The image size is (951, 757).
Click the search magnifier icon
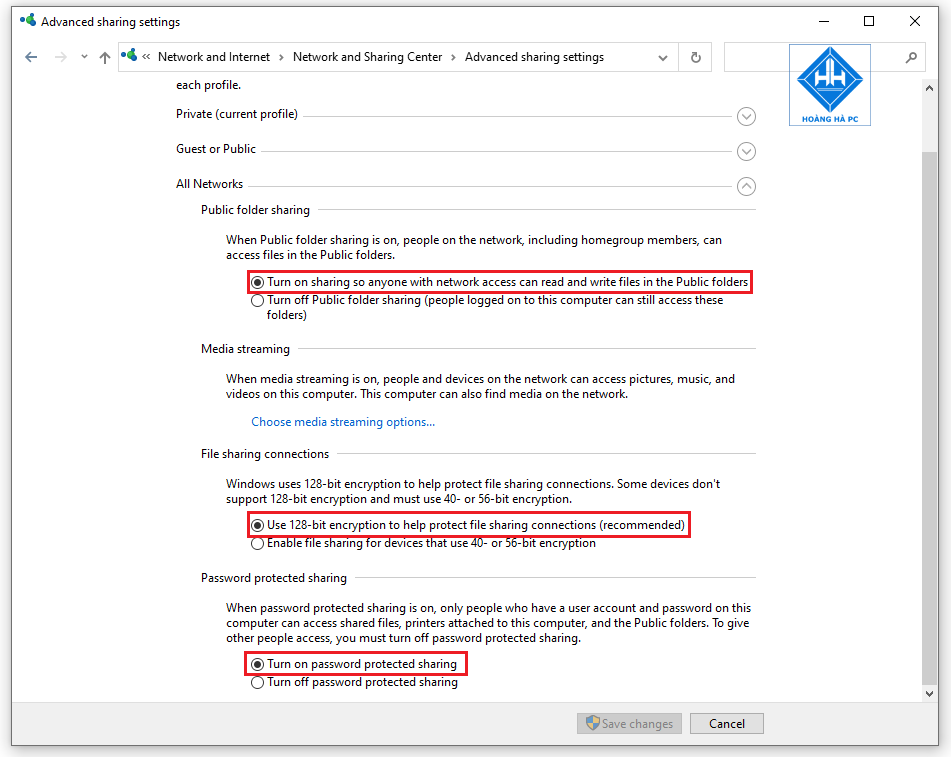coord(911,57)
